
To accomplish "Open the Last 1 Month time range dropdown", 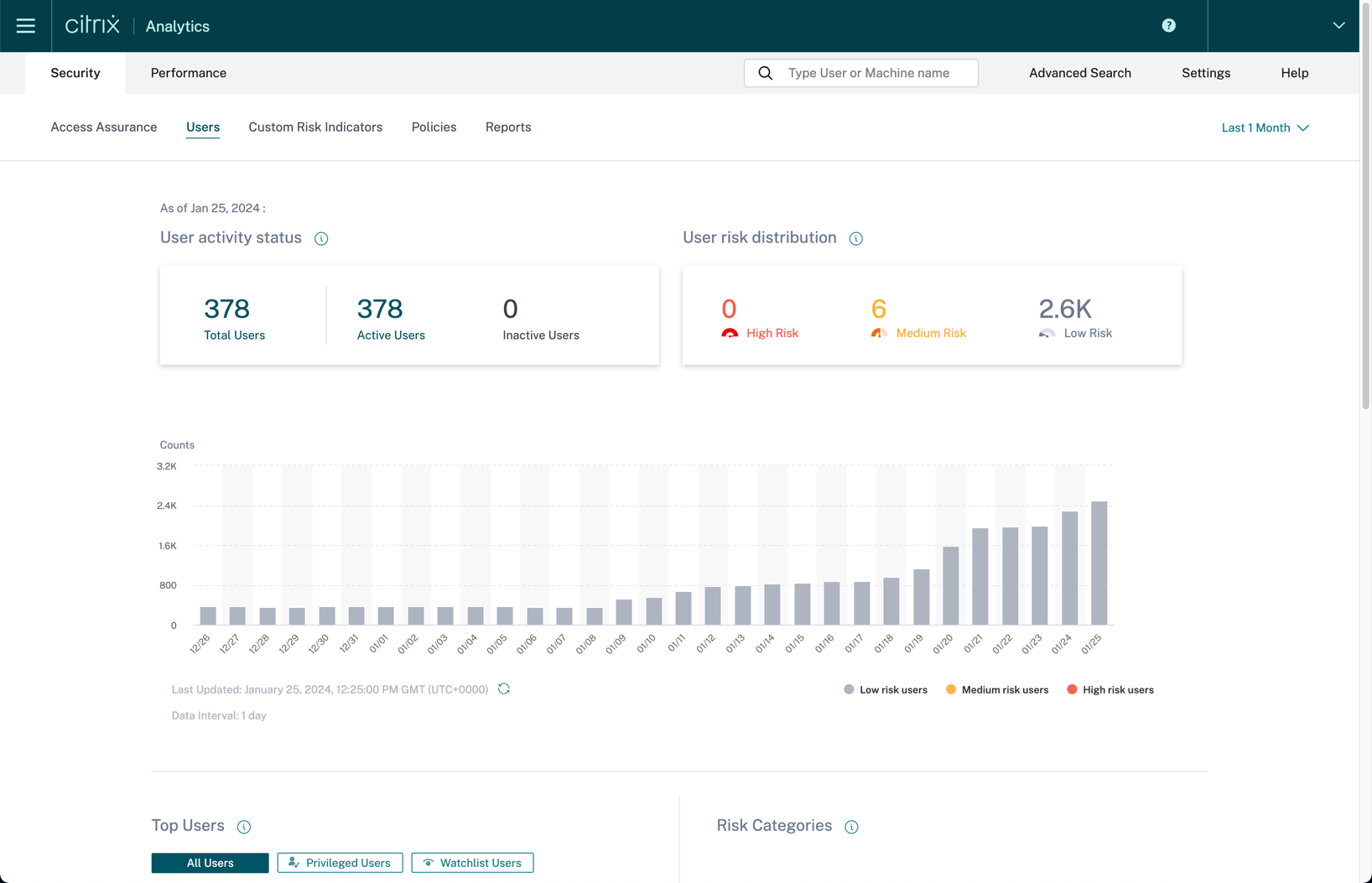I will (1265, 127).
